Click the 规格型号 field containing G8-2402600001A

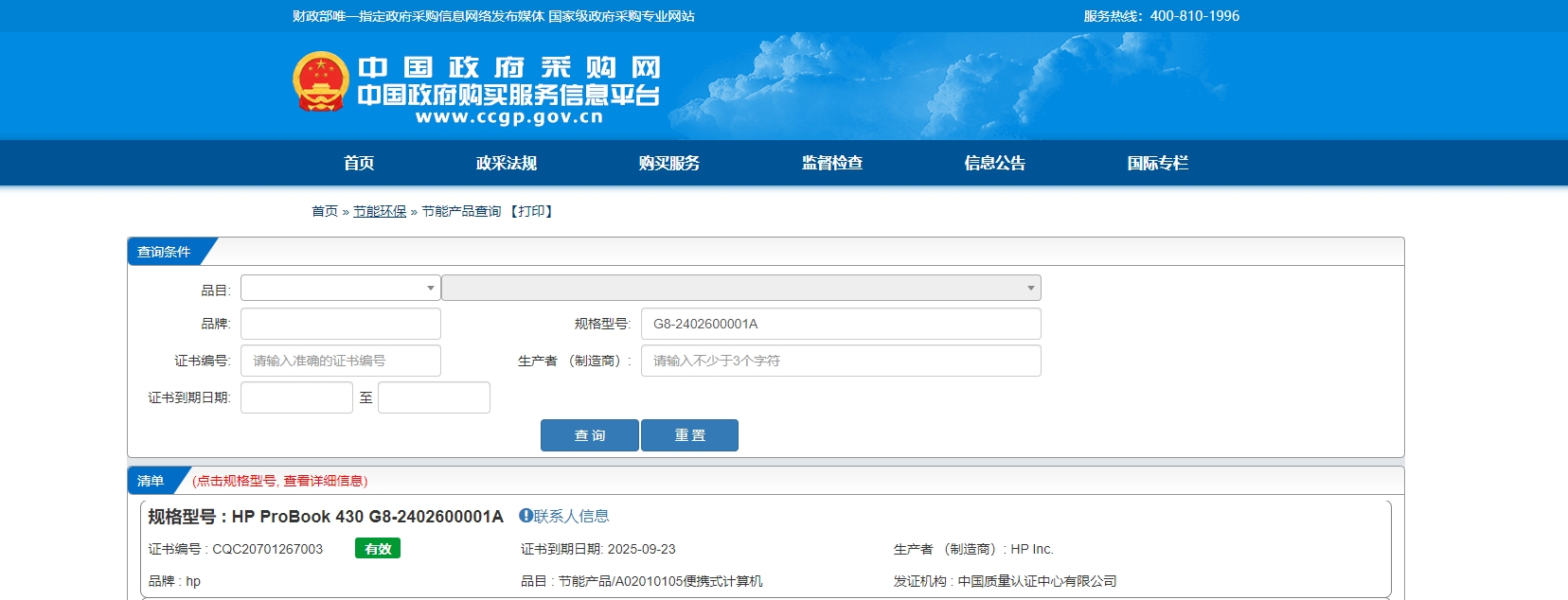840,324
